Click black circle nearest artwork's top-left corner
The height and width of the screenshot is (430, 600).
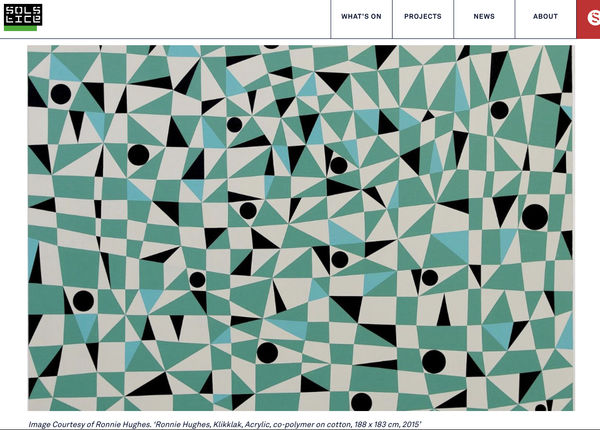click(61, 93)
